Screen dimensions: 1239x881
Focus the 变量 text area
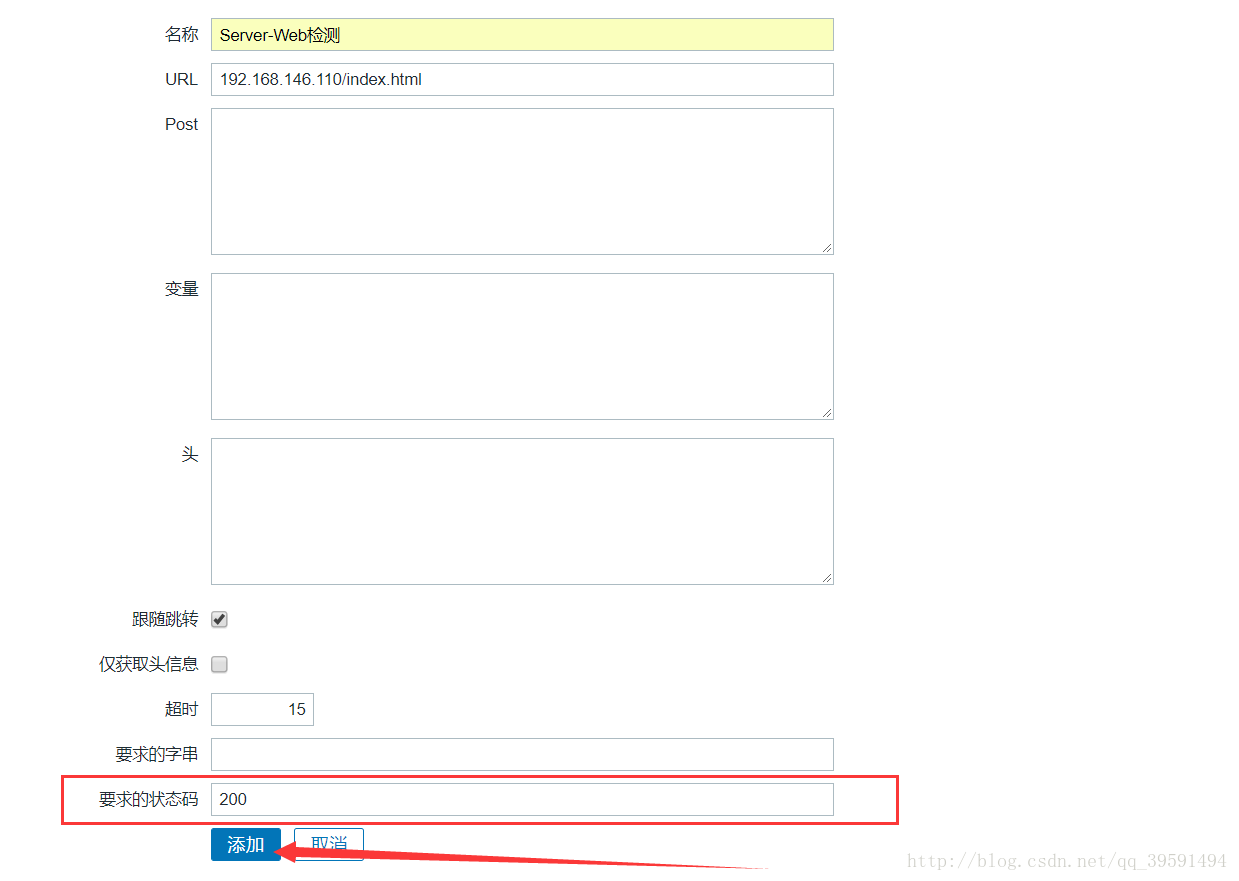(x=521, y=346)
